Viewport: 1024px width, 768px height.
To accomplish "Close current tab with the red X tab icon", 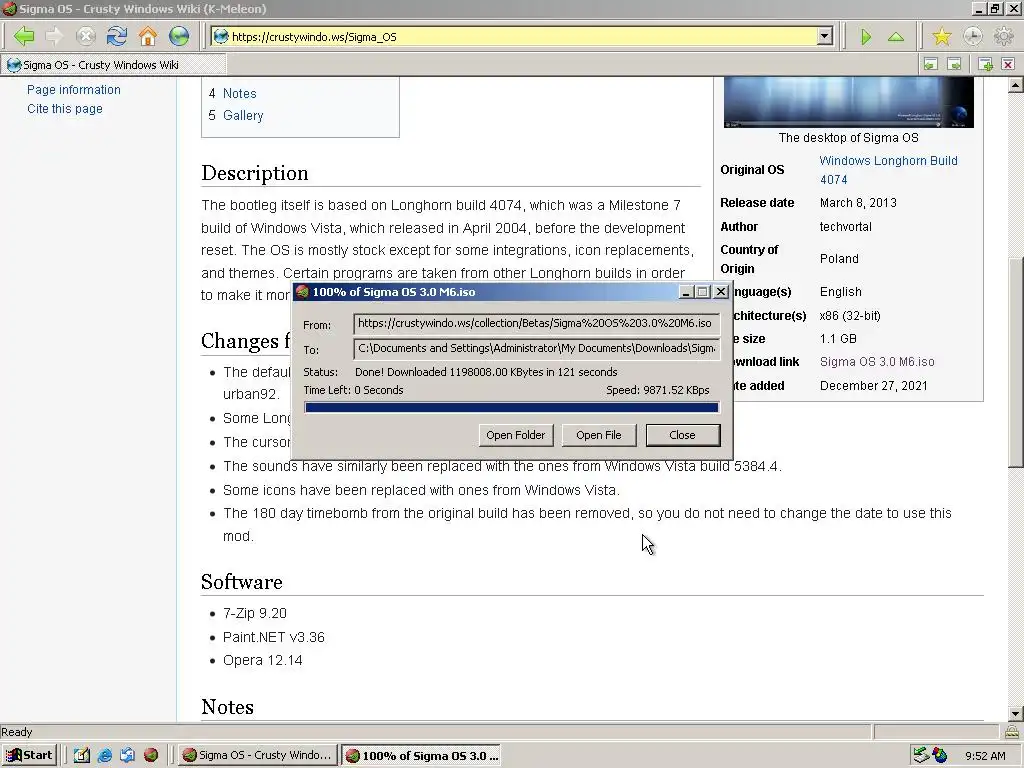I will 1008,64.
